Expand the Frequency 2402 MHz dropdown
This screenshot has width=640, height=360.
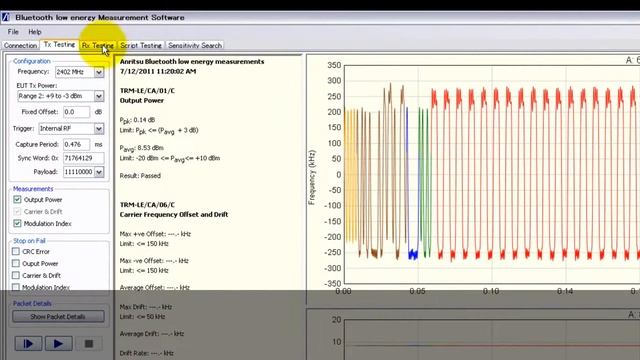pyautogui.click(x=99, y=72)
